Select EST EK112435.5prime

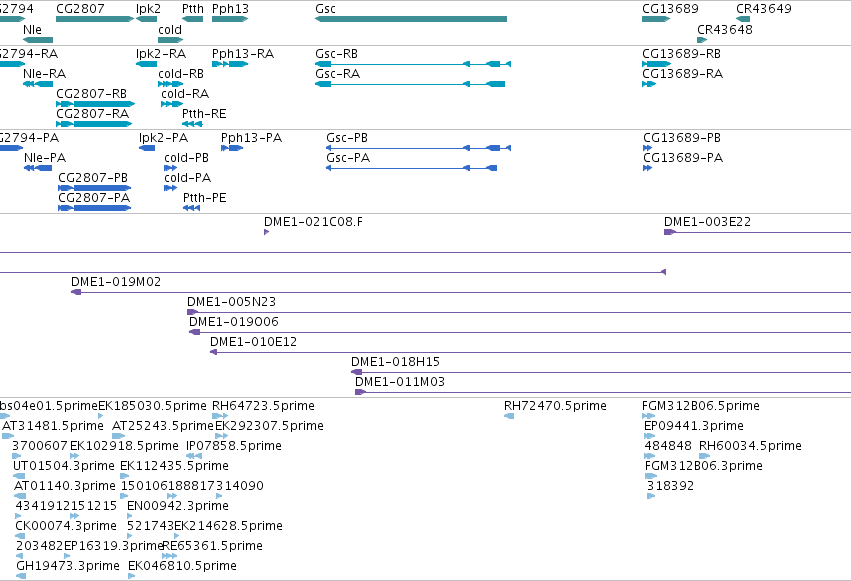pyautogui.click(x=174, y=467)
